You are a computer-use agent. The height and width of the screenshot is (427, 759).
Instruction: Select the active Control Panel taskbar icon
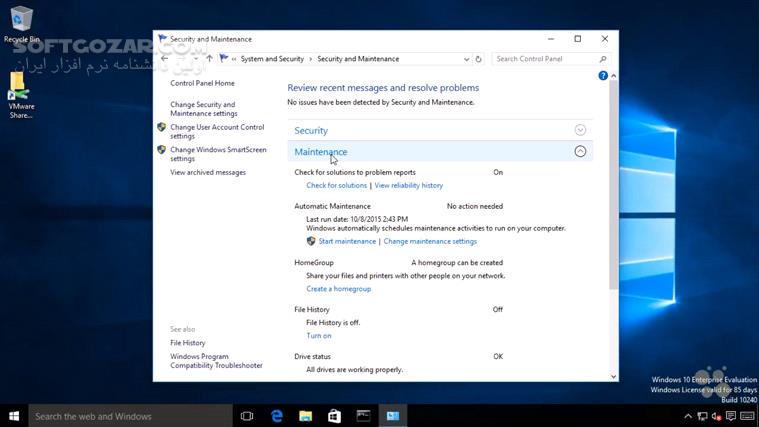393,416
